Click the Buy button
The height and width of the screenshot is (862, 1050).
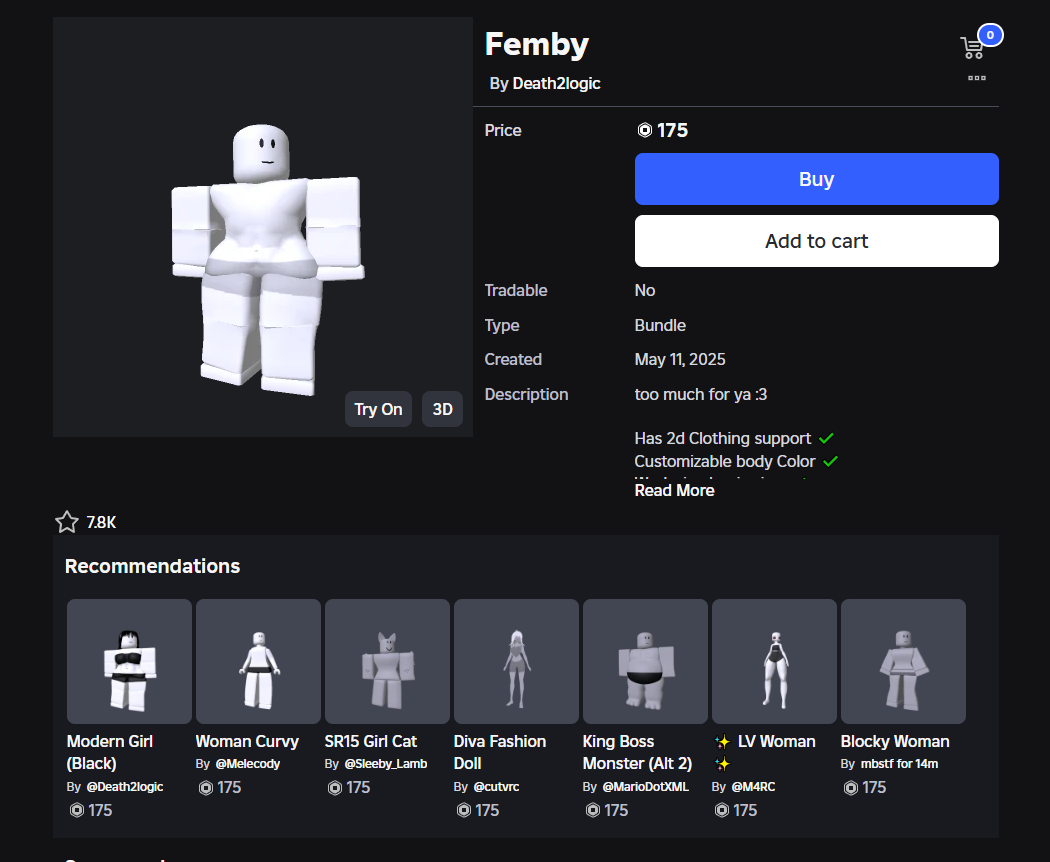click(x=816, y=179)
